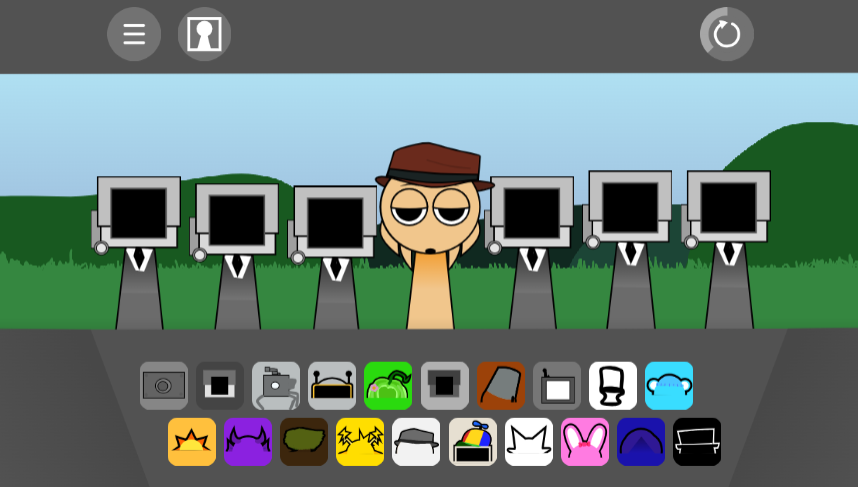This screenshot has width=858, height=487.
Task: Click the rightmost empty monitor-head character
Action: tap(728, 240)
